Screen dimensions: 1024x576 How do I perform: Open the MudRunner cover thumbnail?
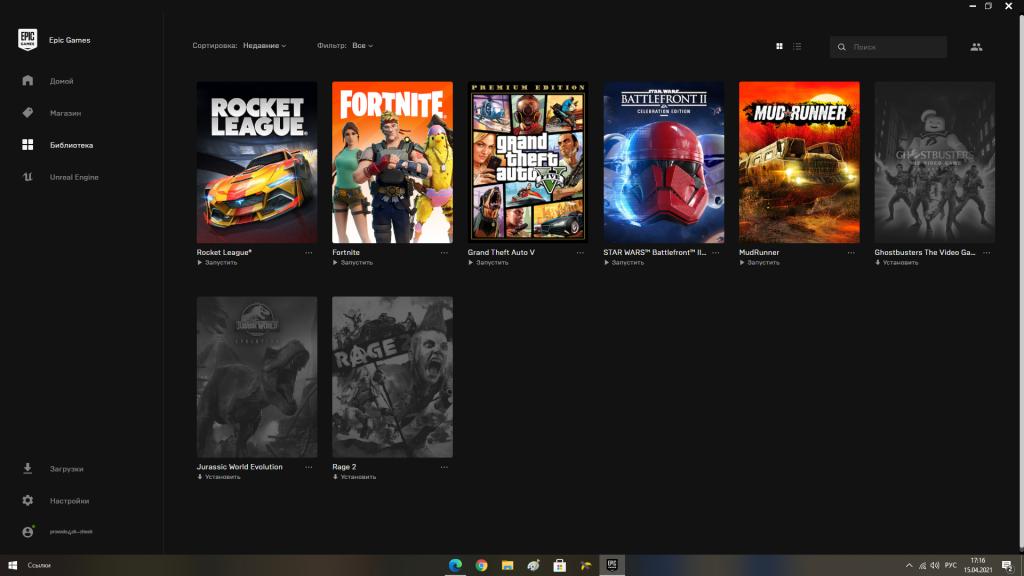coord(799,162)
